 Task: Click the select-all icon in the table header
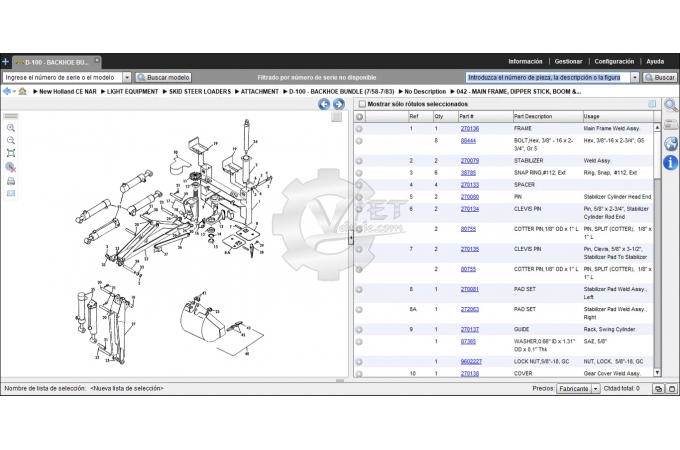pyautogui.click(x=359, y=117)
